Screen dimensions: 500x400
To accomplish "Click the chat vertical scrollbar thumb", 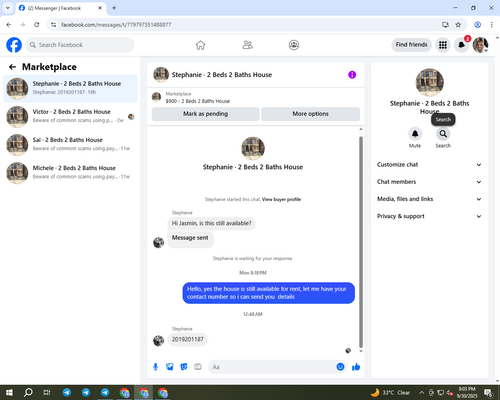I will (x=361, y=242).
